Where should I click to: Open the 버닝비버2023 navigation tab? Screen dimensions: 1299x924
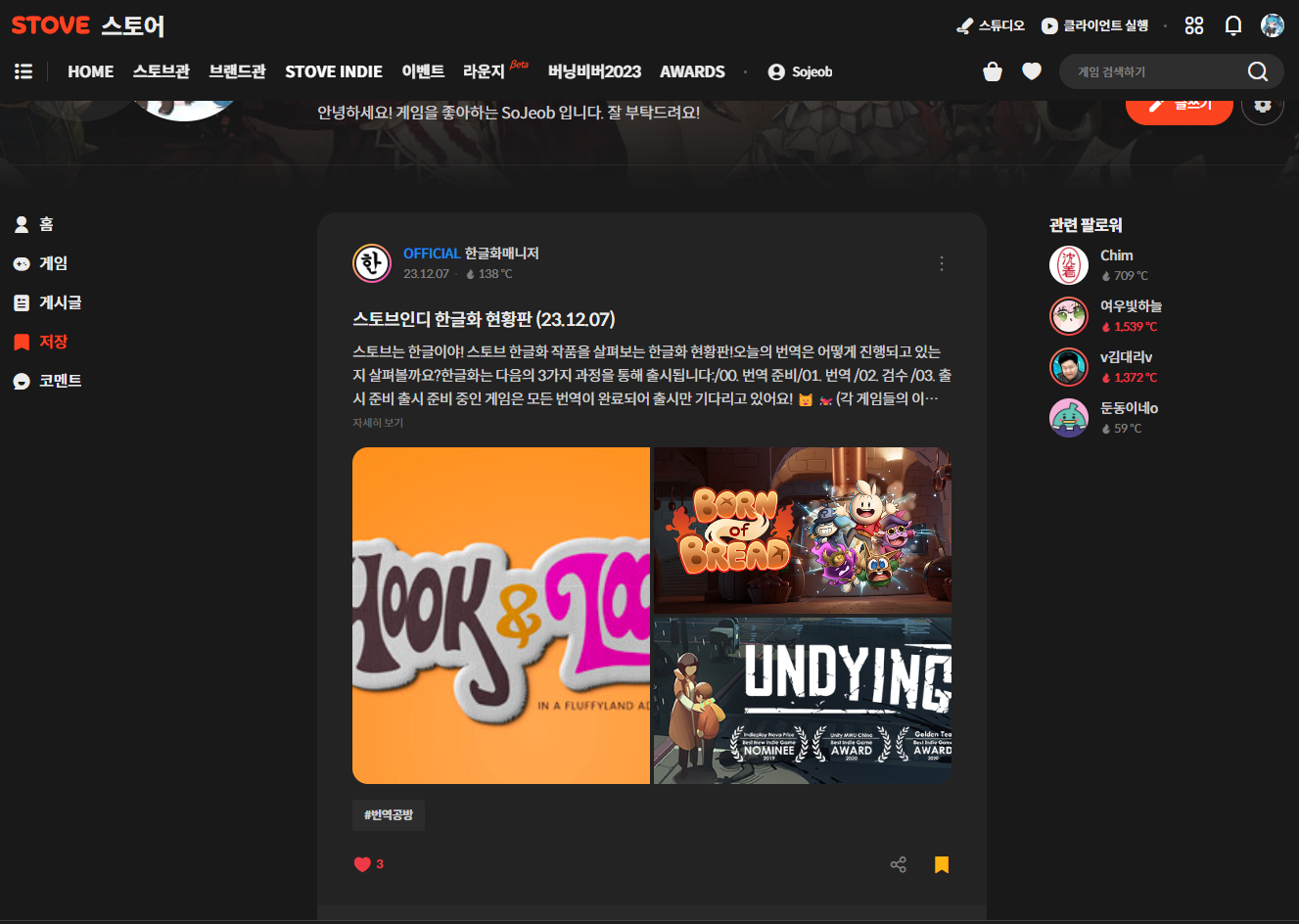594,71
